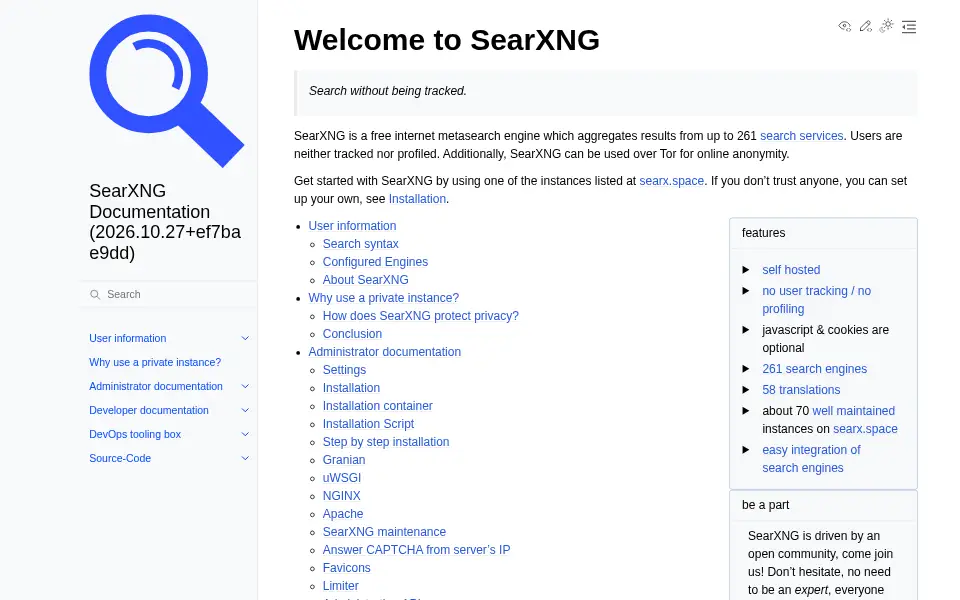
Task: Expand the 'self hosted' disclosure triangle
Action: (746, 270)
